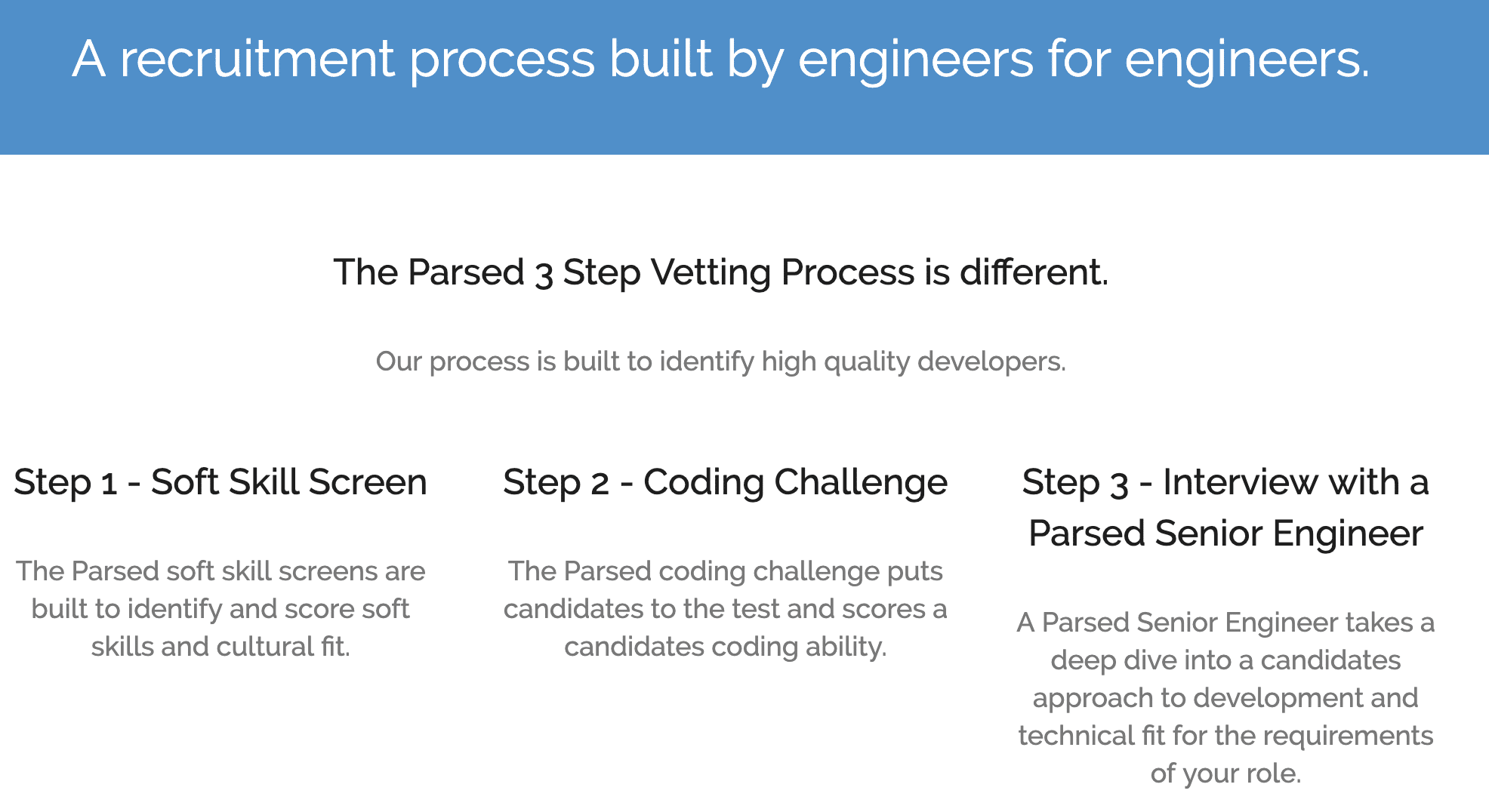
Task: Click the 'Step 3 - Interview' heading
Action: pos(1225,508)
